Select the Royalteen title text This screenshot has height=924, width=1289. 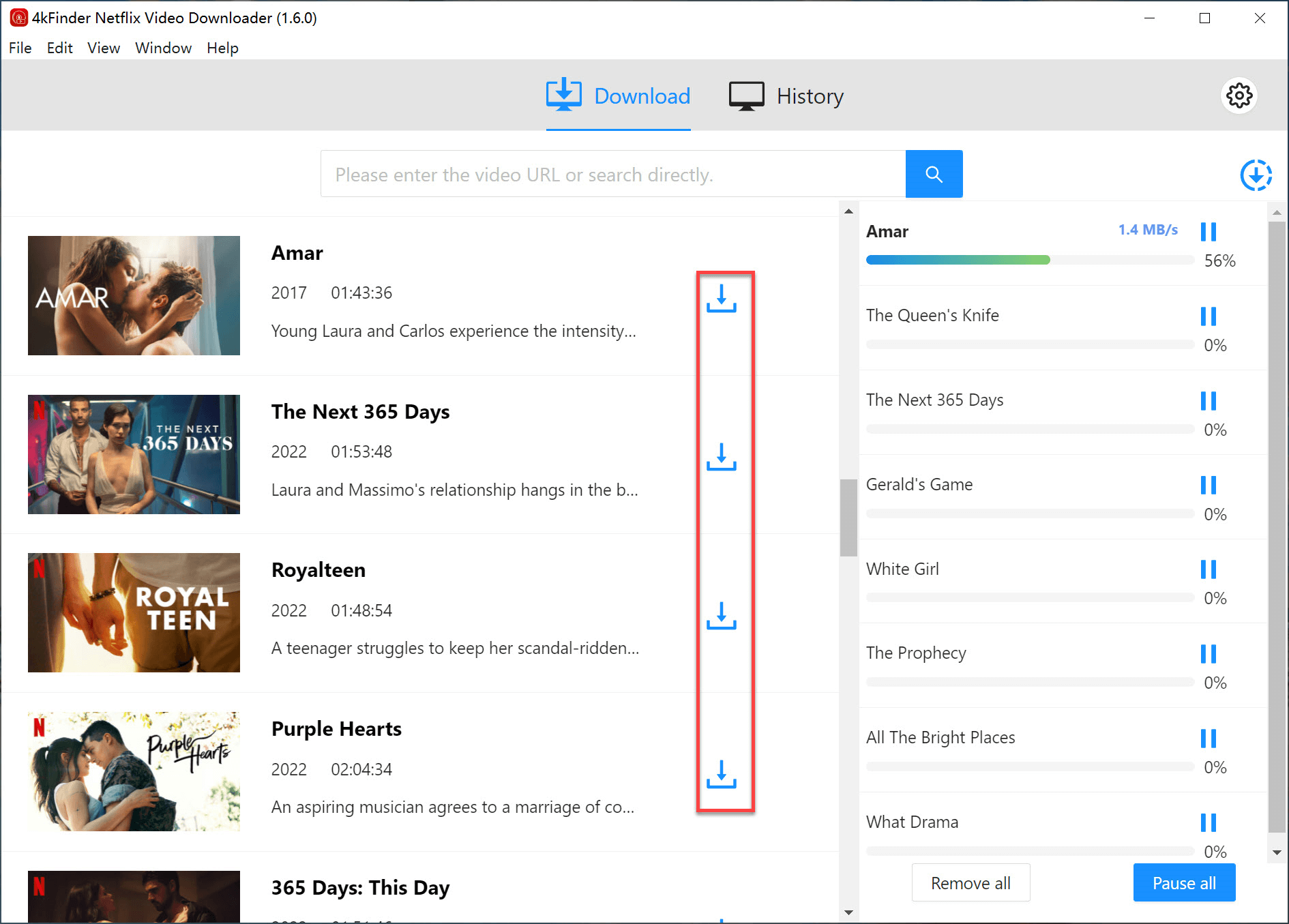pos(318,570)
